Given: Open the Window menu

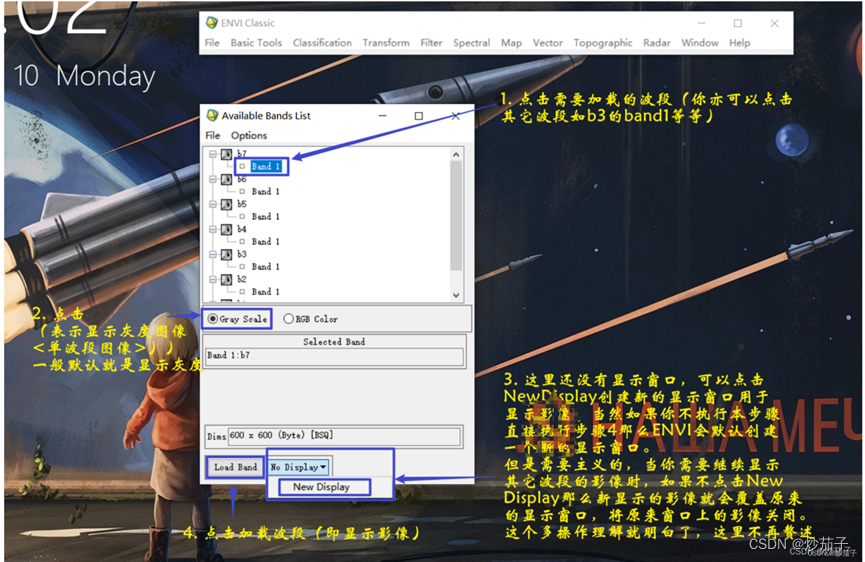Looking at the screenshot, I should point(700,42).
